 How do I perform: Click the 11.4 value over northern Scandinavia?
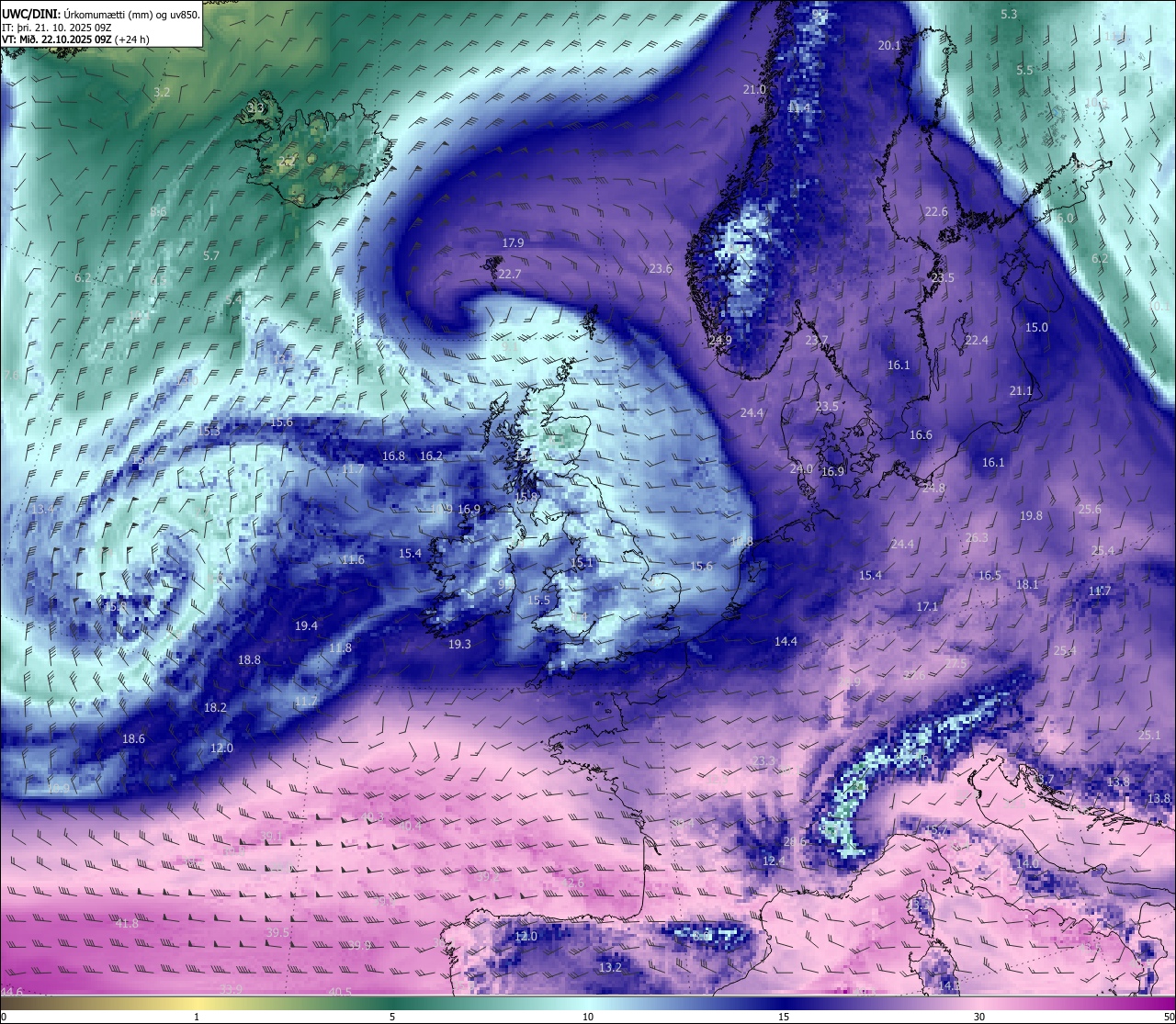(799, 107)
